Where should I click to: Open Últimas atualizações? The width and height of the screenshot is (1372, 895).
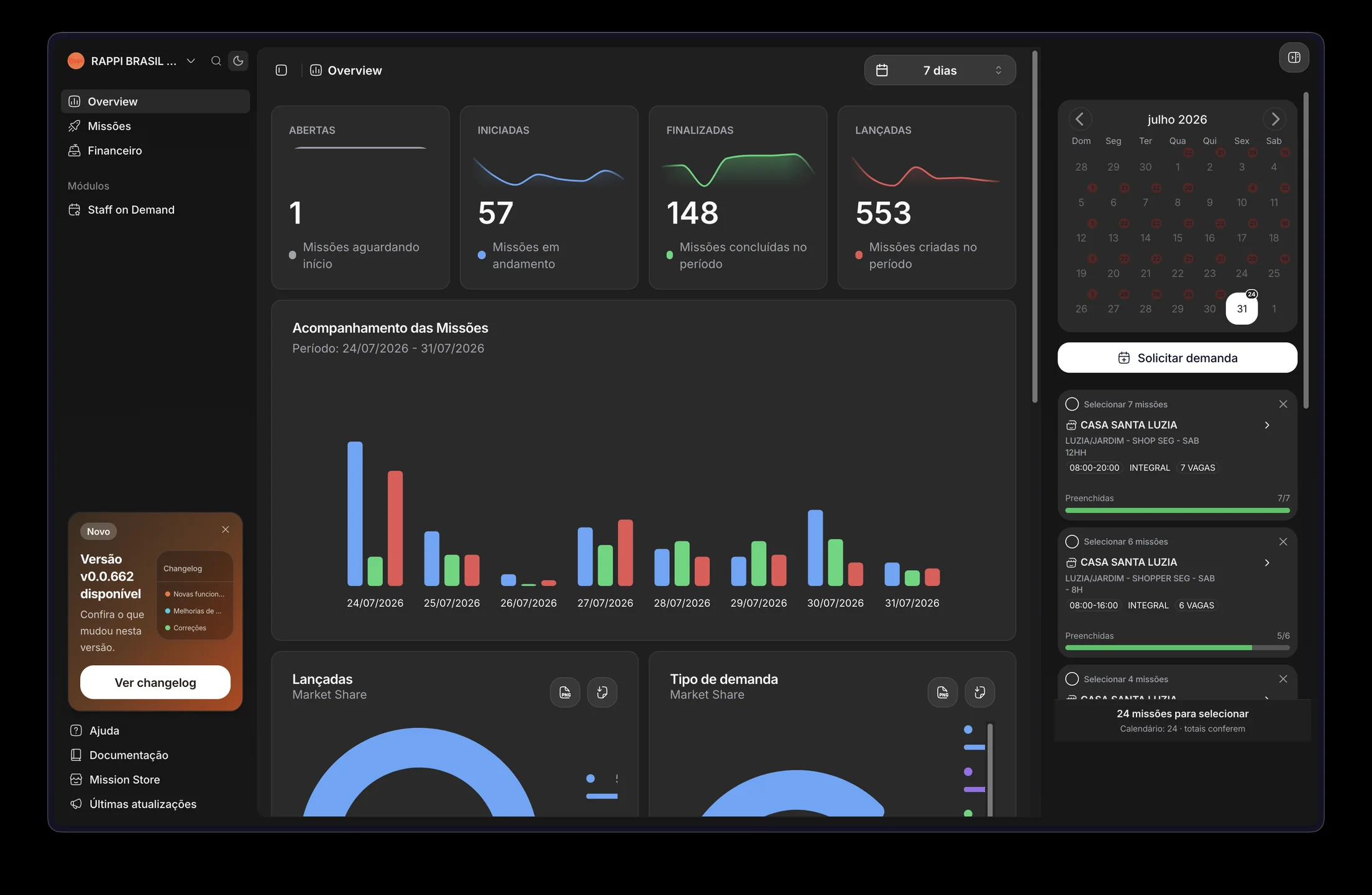pyautogui.click(x=134, y=804)
